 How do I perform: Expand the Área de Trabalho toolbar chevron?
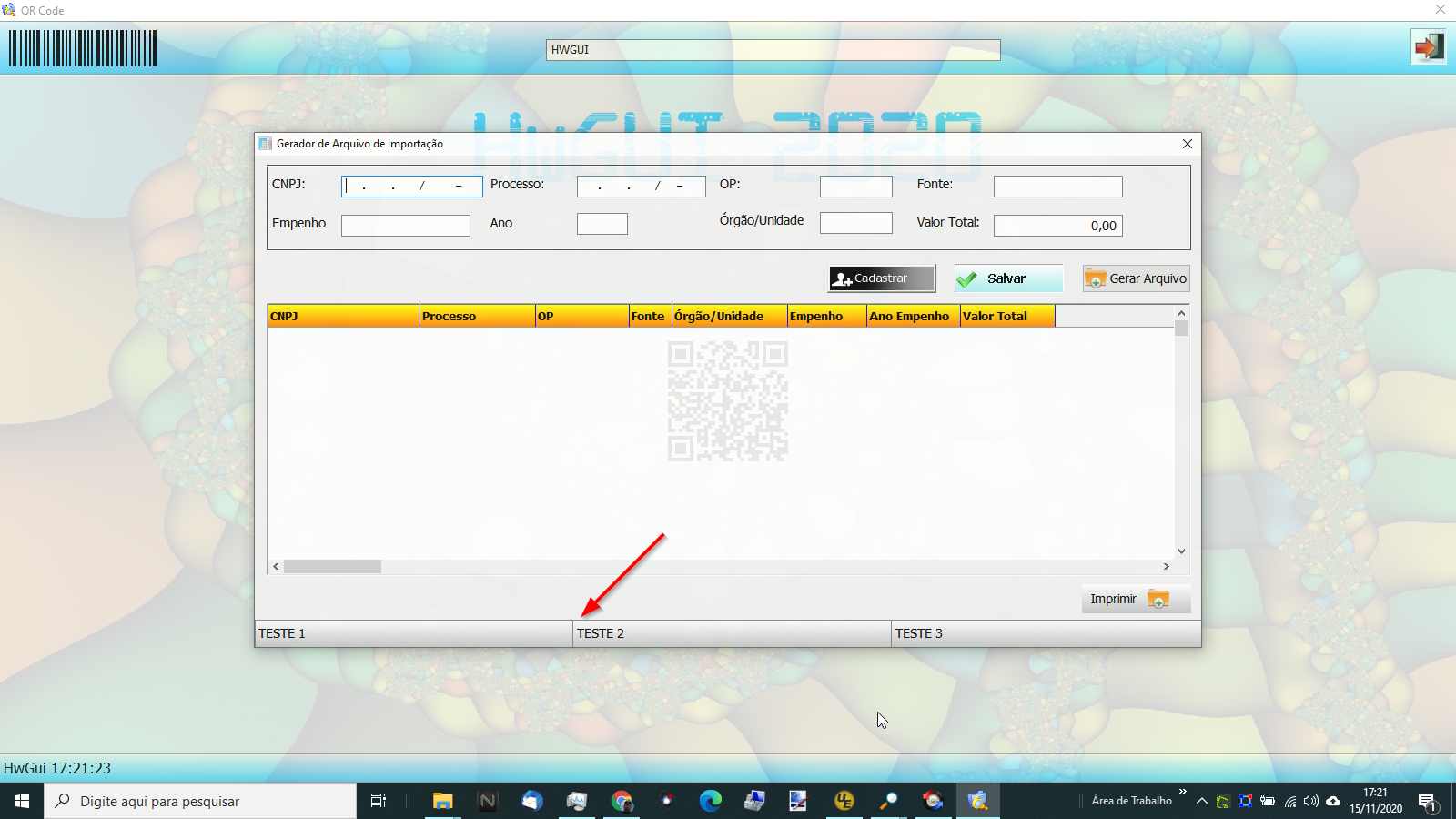point(1183,792)
